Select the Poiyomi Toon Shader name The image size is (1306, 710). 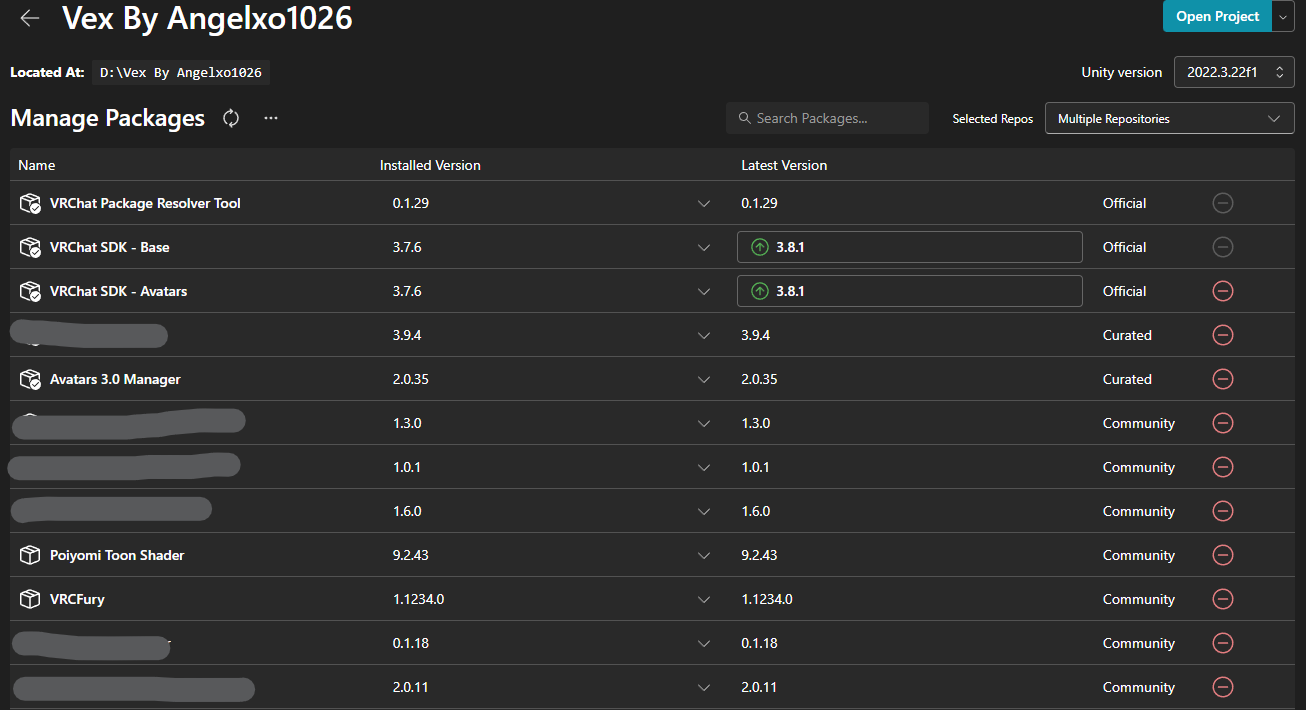pos(117,555)
